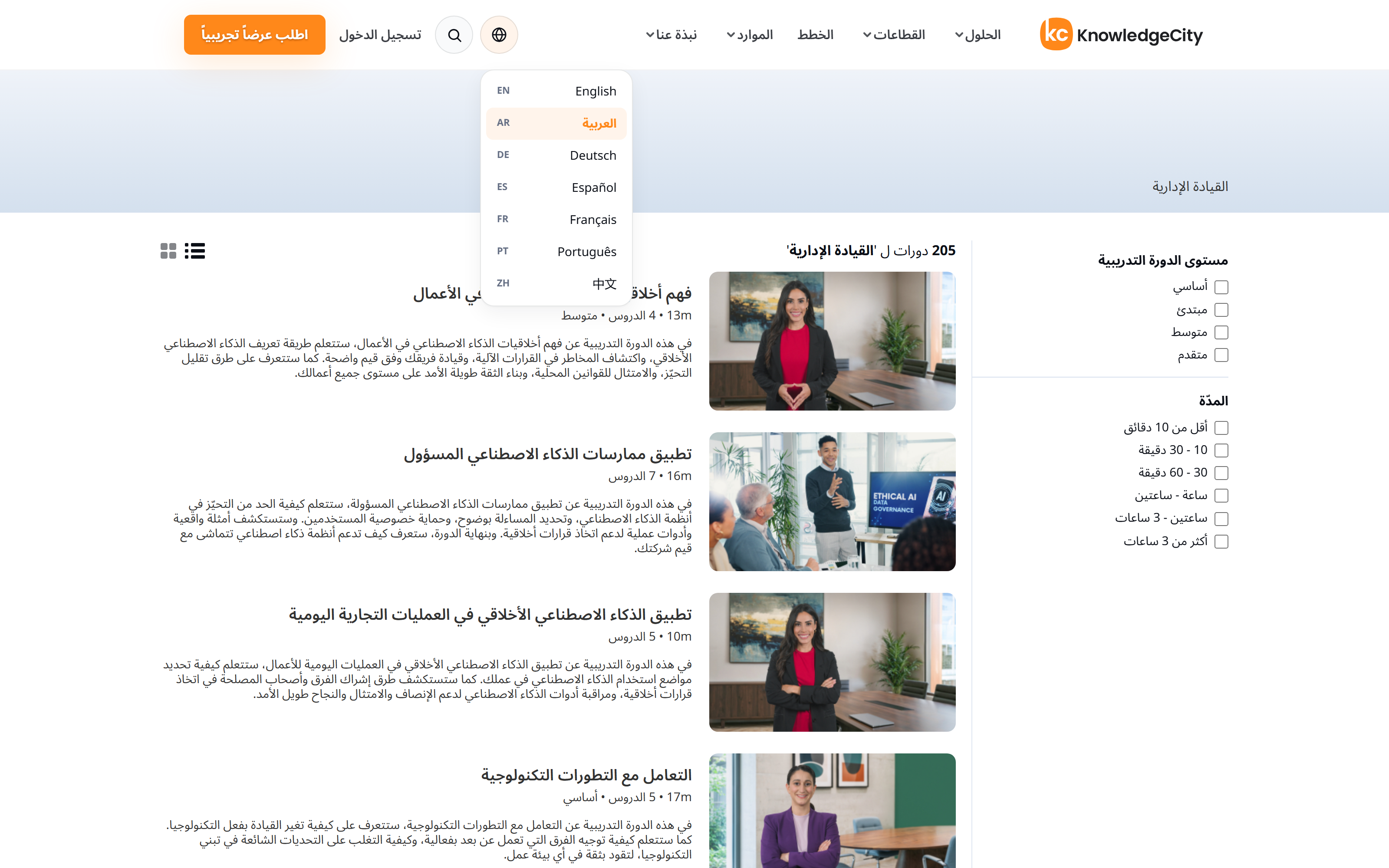Check the مبتدئ level checkbox
The image size is (1389, 868).
1221,310
